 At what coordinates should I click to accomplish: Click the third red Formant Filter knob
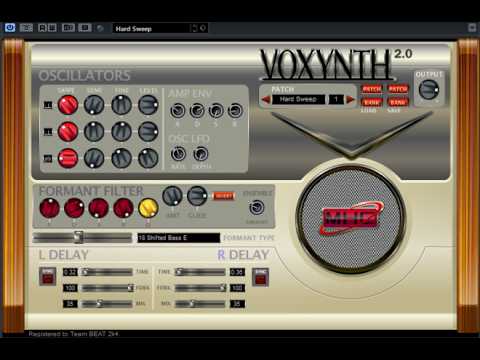[x=99, y=208]
